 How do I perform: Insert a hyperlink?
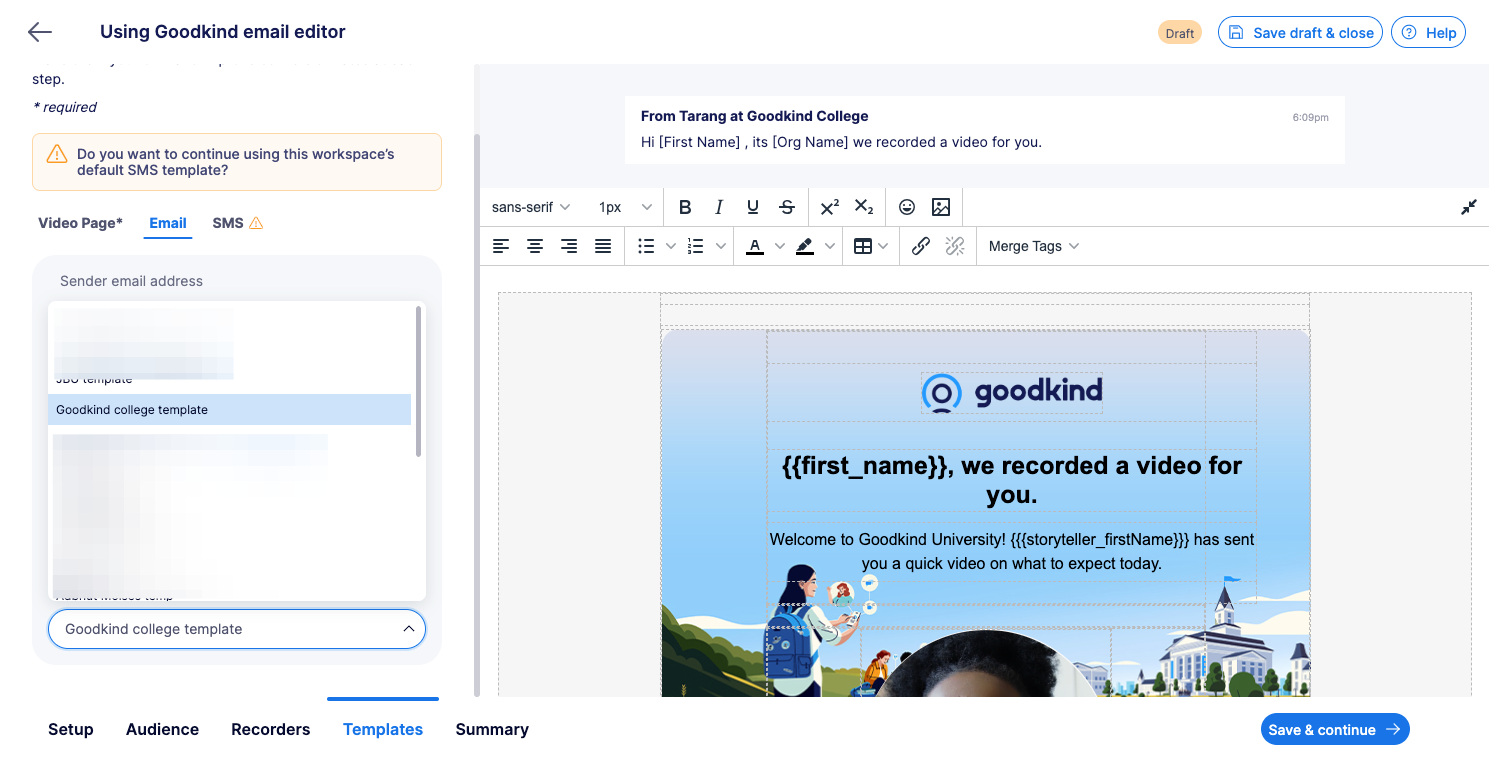click(x=921, y=246)
